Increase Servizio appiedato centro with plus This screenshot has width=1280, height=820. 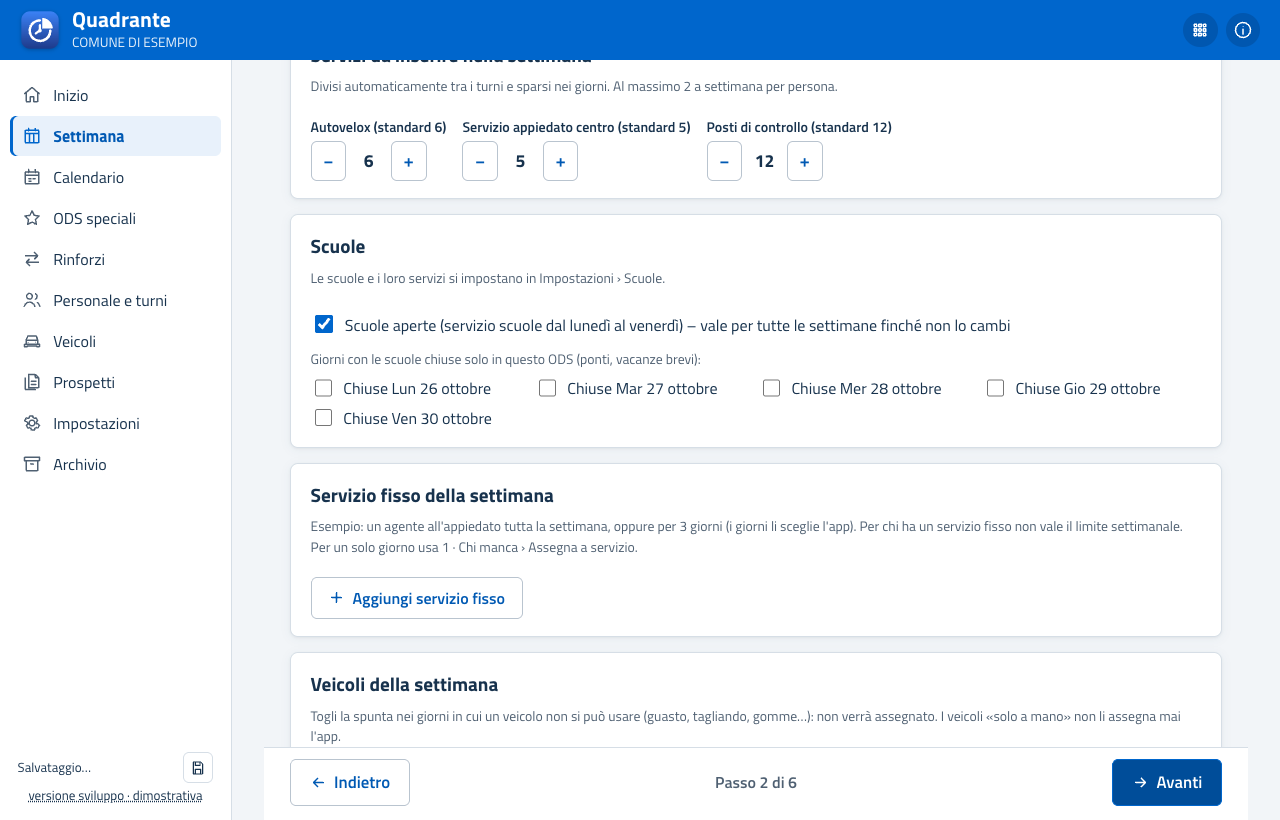point(560,161)
